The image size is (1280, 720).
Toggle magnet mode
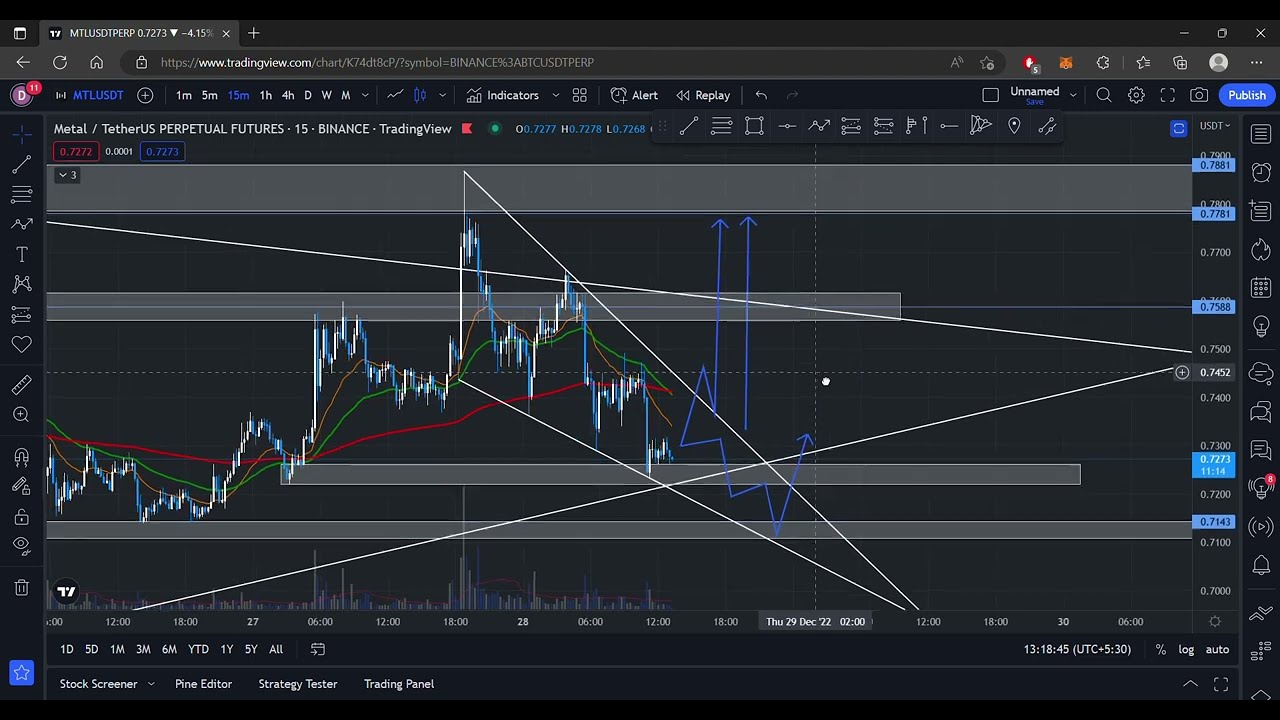coord(21,457)
